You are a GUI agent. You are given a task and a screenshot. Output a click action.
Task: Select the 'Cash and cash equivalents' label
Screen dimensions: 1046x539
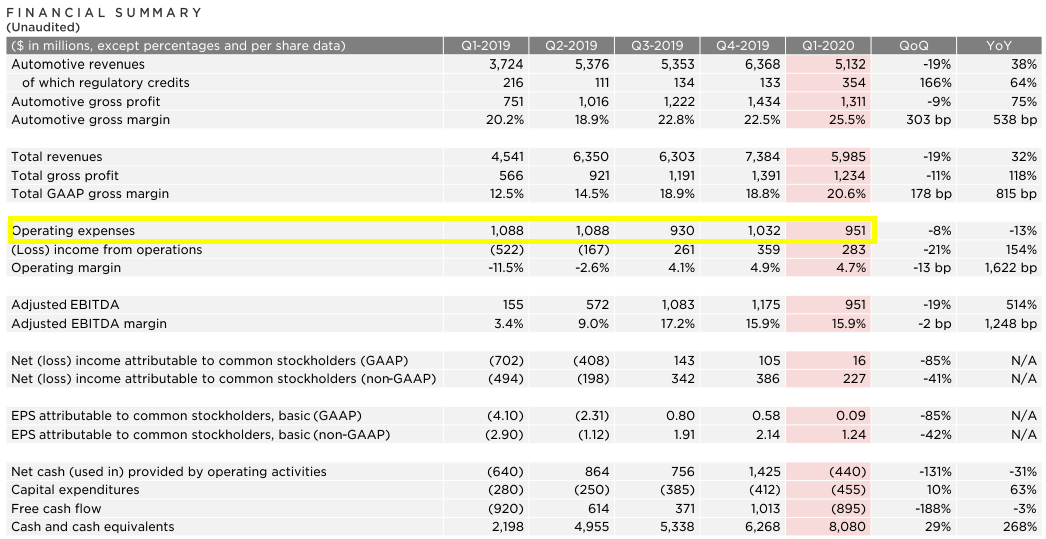tap(93, 526)
